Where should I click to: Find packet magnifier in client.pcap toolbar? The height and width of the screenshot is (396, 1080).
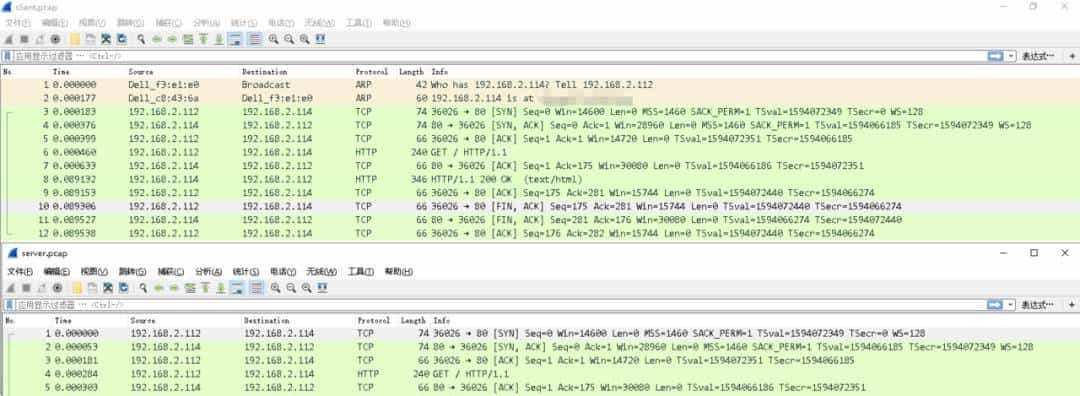(141, 39)
